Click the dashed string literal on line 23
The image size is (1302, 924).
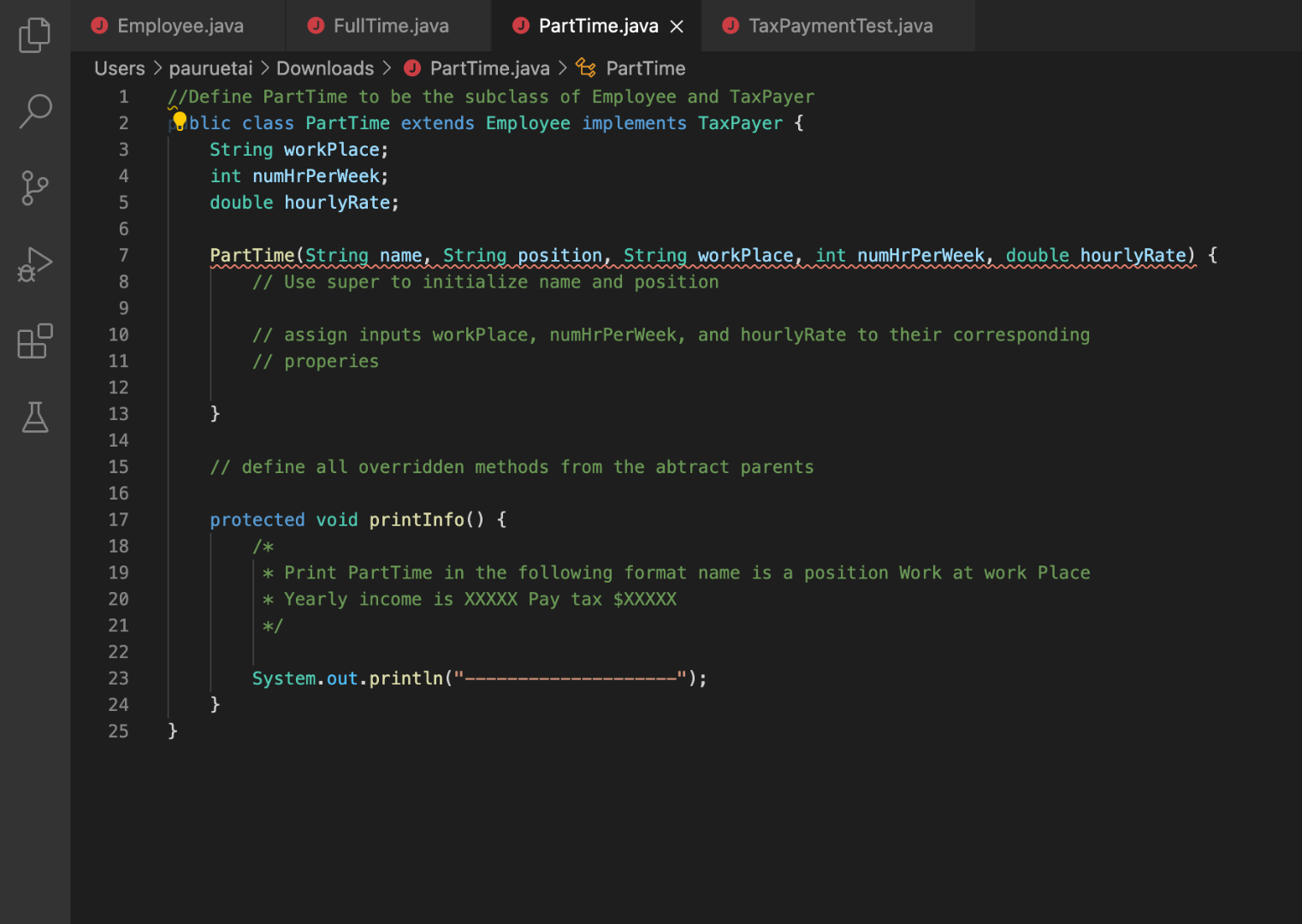571,678
